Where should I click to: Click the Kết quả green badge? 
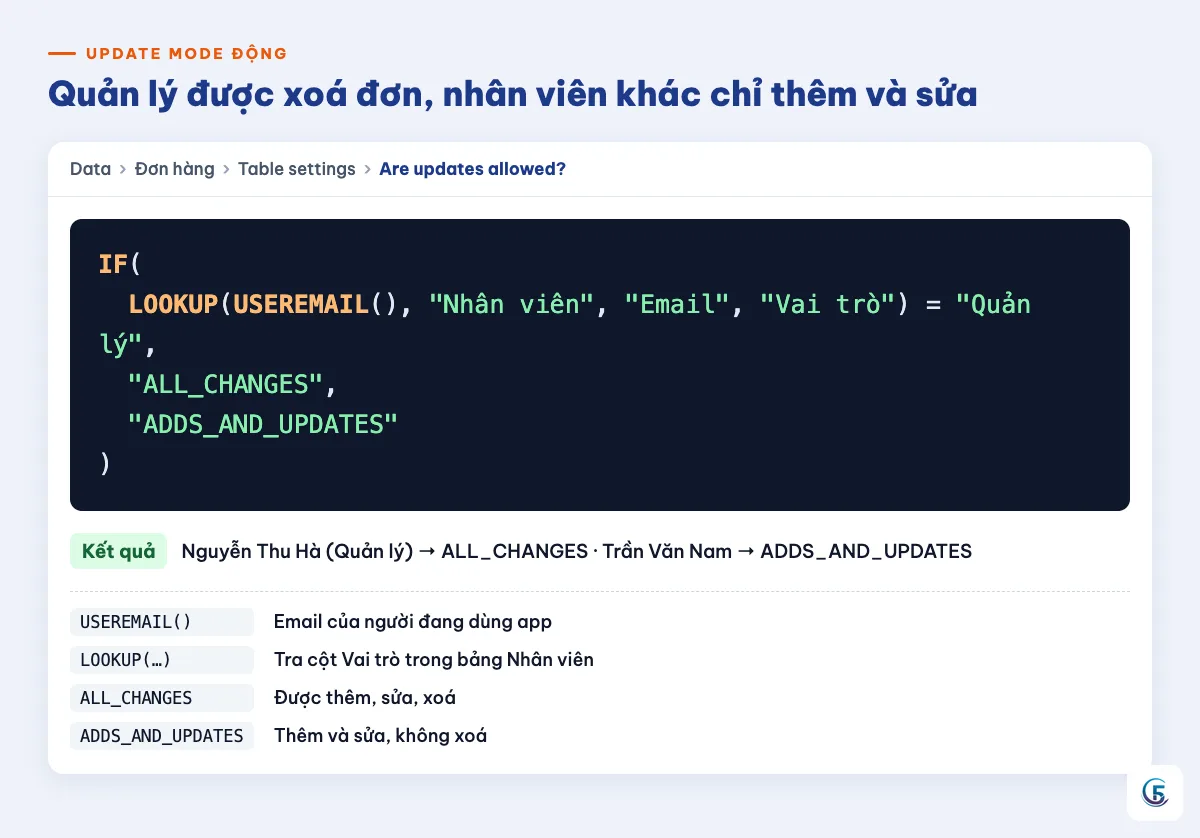coord(118,551)
